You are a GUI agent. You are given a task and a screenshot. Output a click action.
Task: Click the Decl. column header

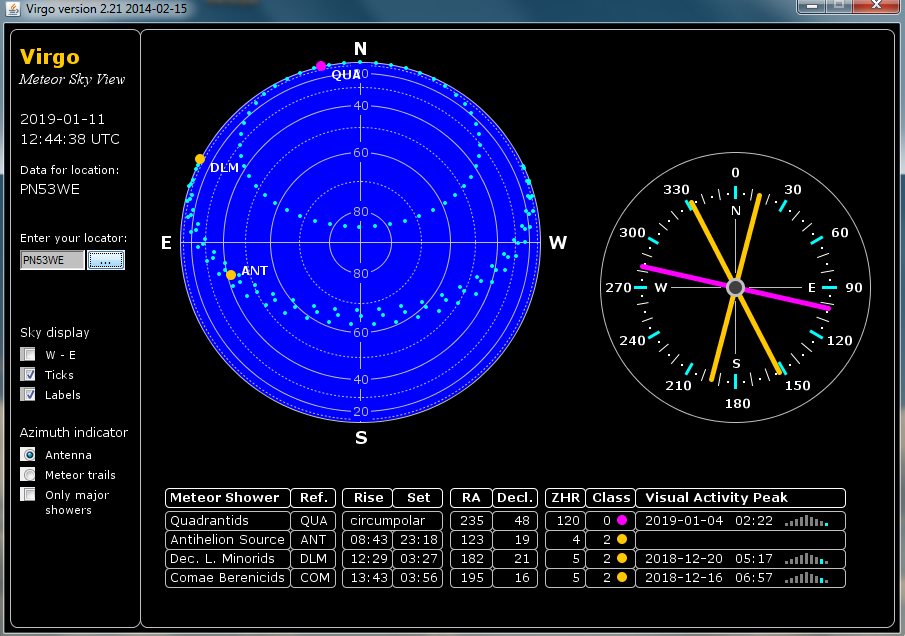tap(515, 497)
